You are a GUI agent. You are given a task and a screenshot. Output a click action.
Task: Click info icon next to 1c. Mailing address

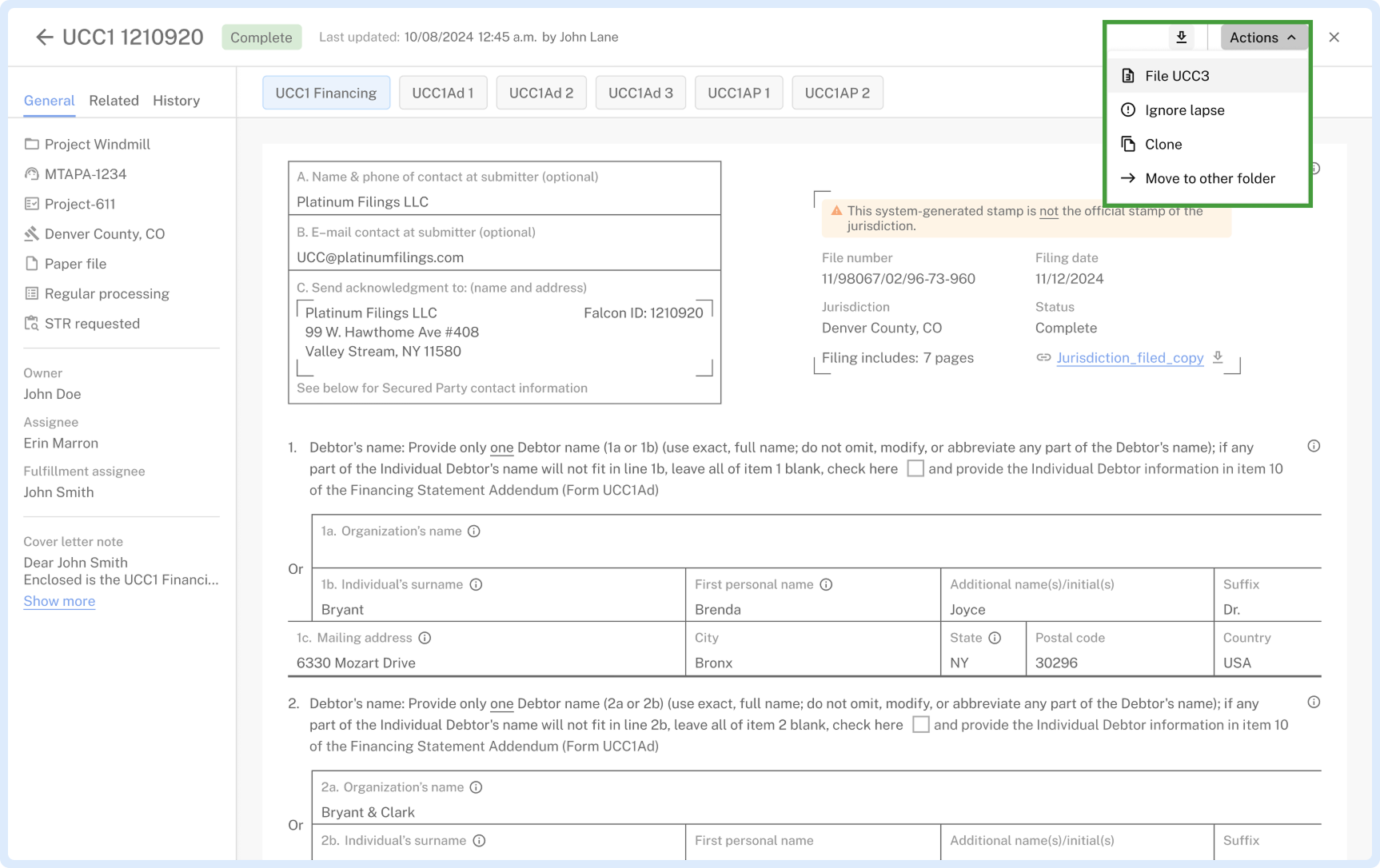pyautogui.click(x=425, y=638)
